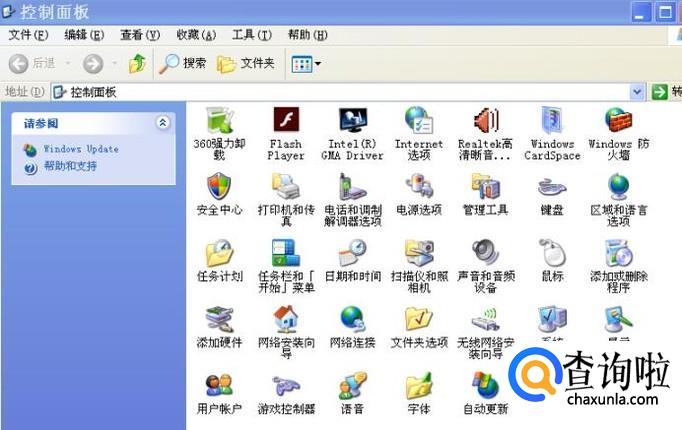Screen dimensions: 682x430
Task: Open 声音和音频设备 icon
Action: tap(485, 253)
